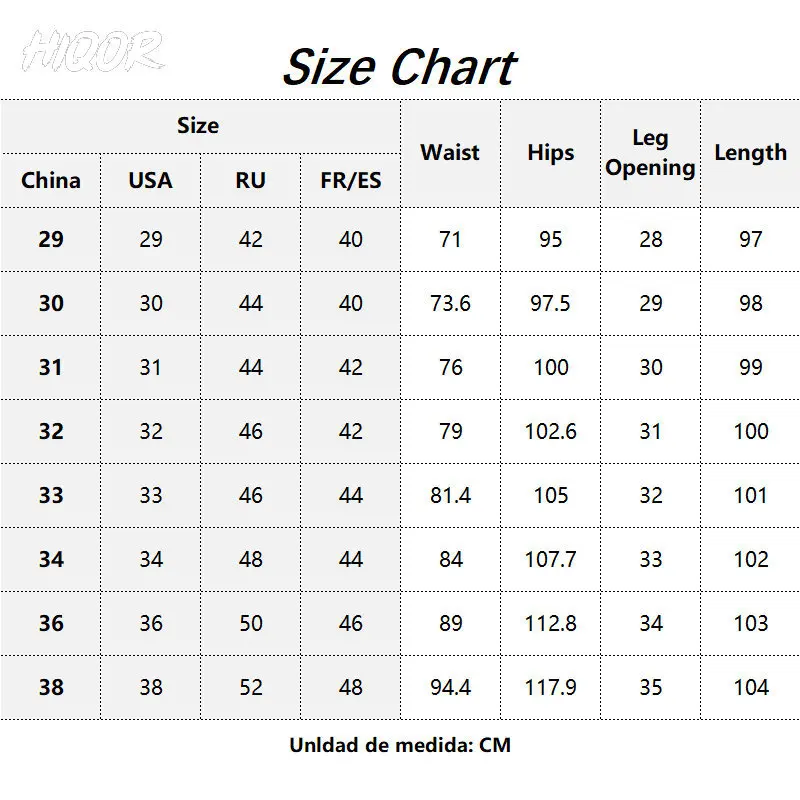Select the USA column header

(150, 181)
